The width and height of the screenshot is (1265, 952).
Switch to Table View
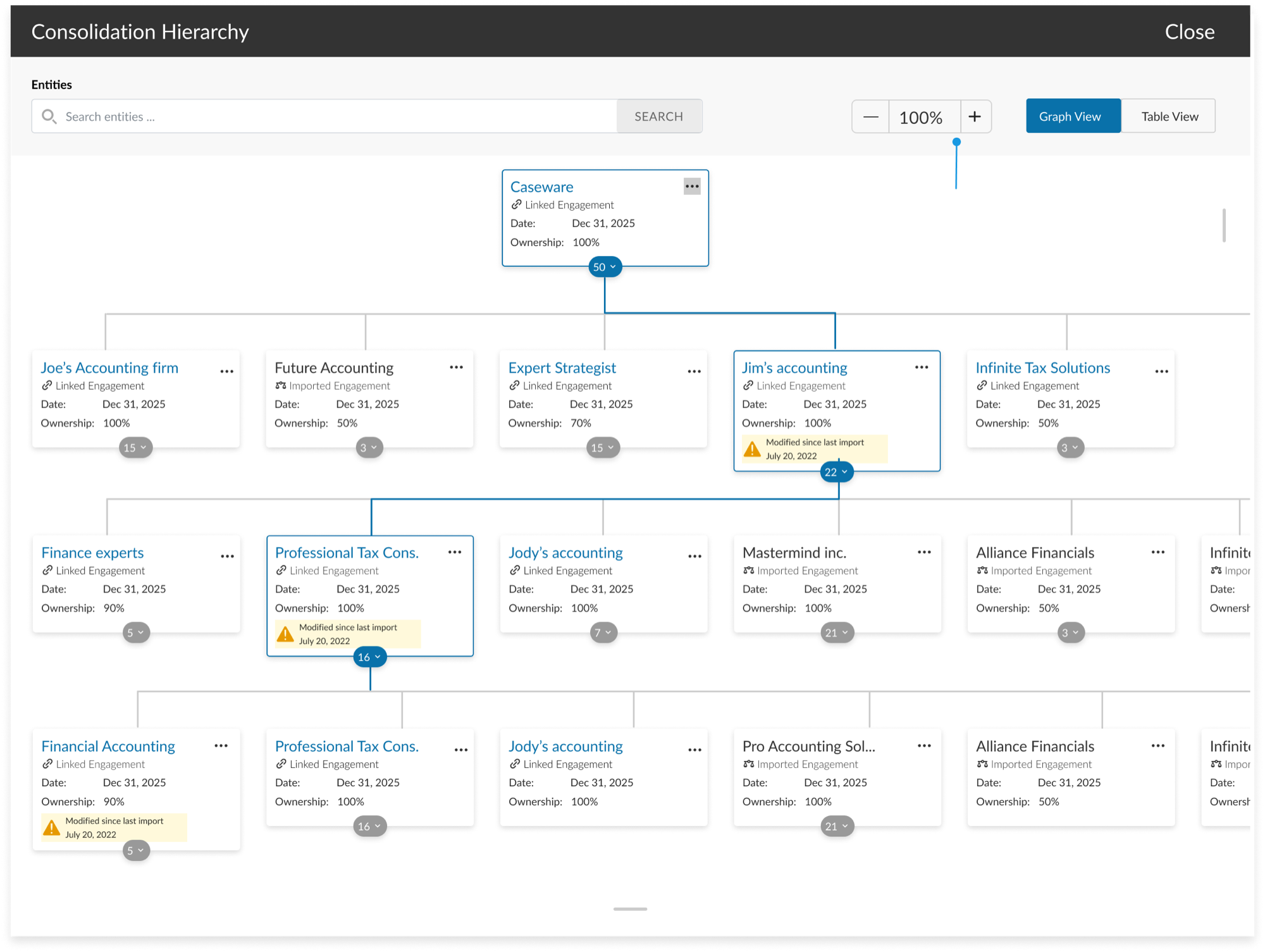[x=1169, y=116]
